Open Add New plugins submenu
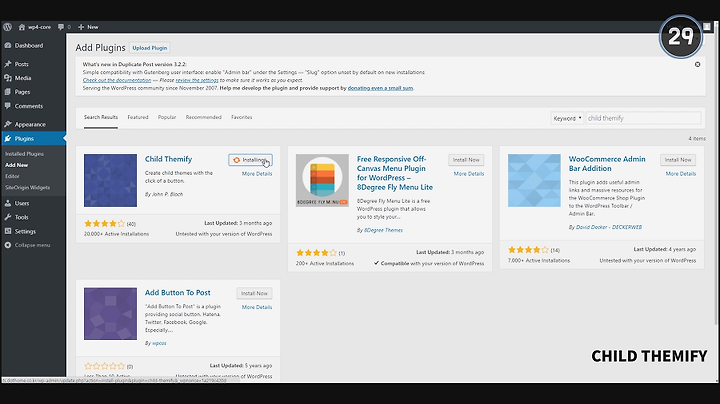The width and height of the screenshot is (720, 404). [x=17, y=165]
